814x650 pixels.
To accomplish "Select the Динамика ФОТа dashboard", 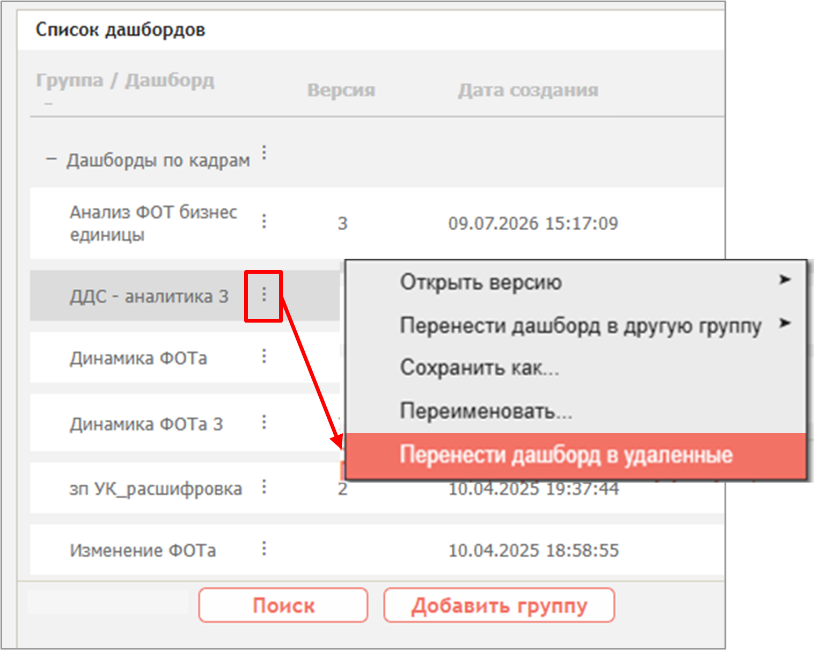I will [139, 358].
